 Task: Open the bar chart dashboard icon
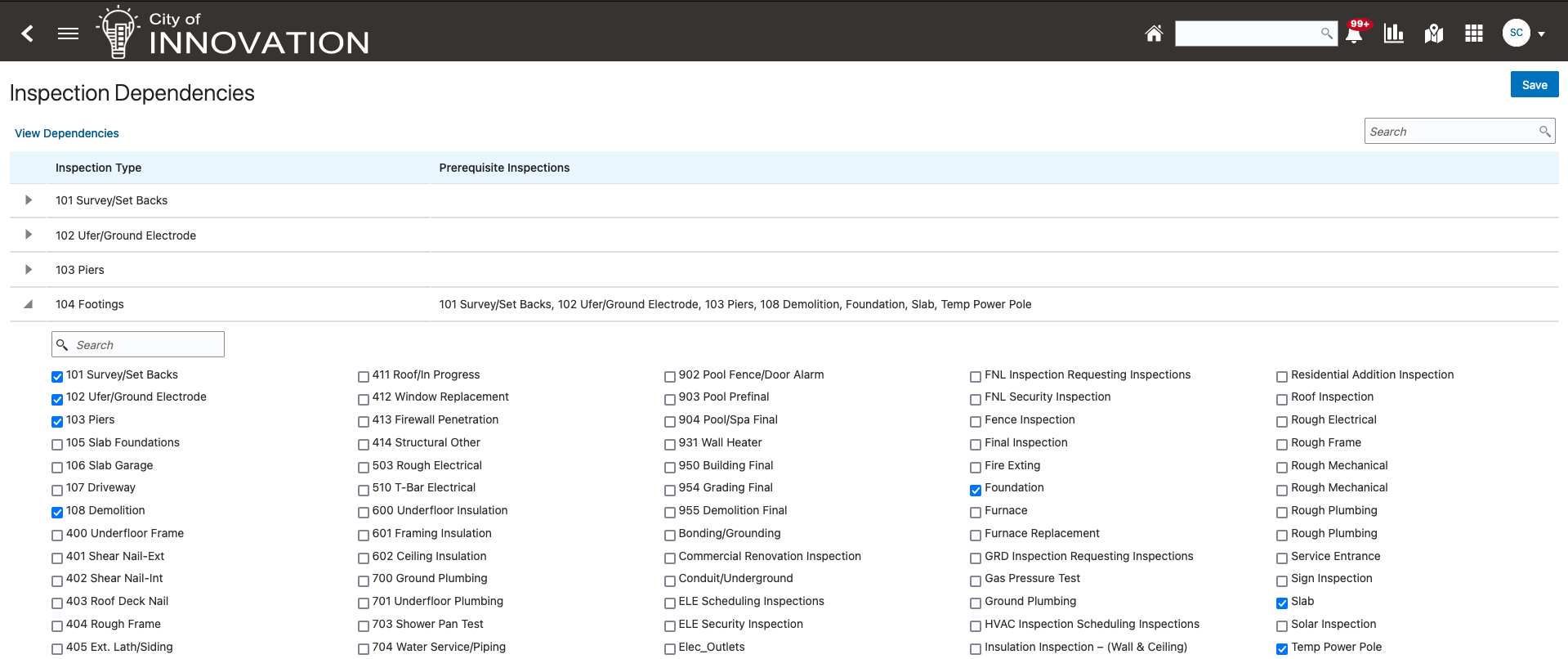click(1394, 34)
